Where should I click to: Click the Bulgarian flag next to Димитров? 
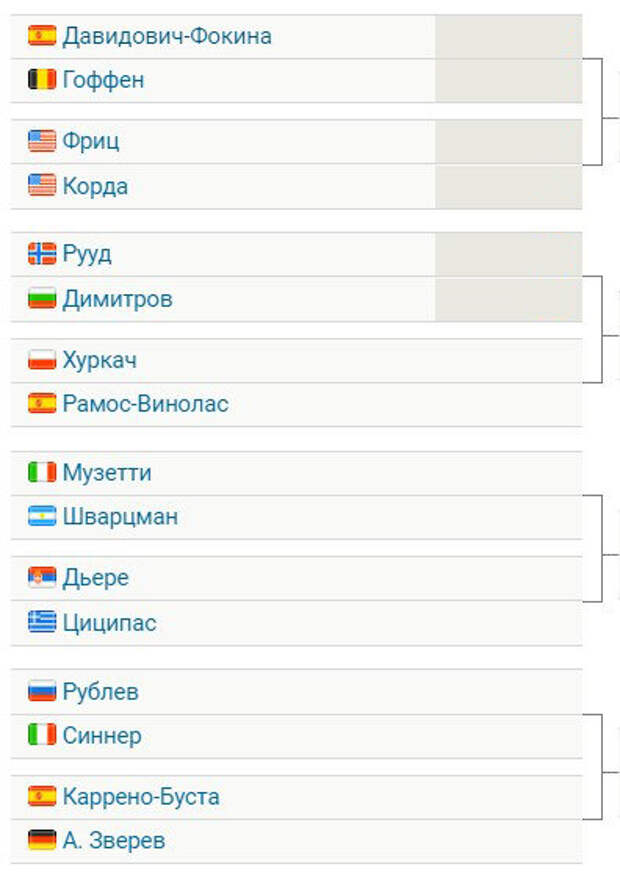(x=42, y=298)
